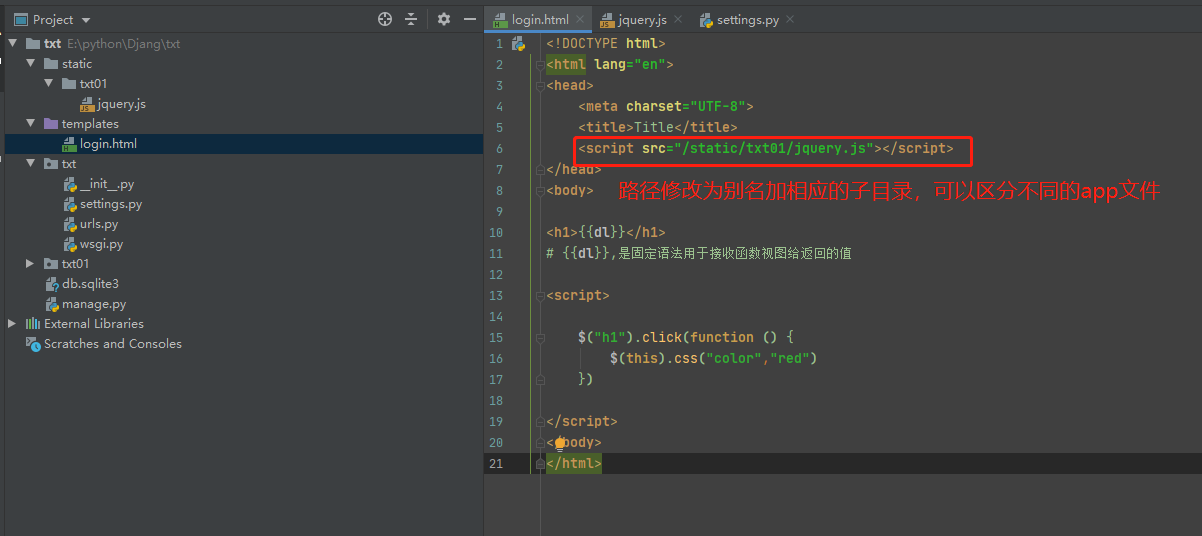Image resolution: width=1202 pixels, height=536 pixels.
Task: Close the jquery.js tab
Action: click(x=677, y=20)
